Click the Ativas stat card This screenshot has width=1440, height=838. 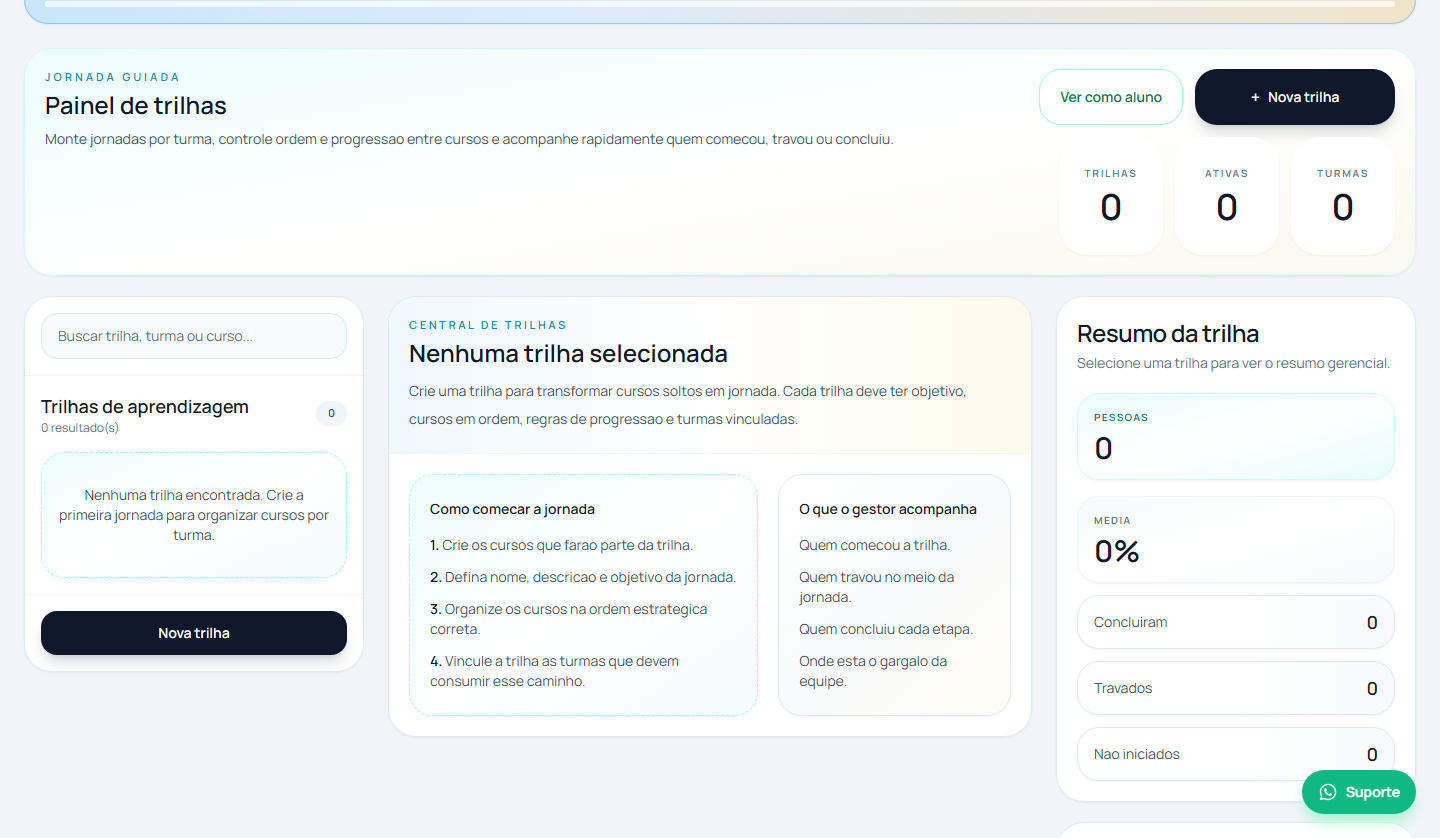point(1227,196)
